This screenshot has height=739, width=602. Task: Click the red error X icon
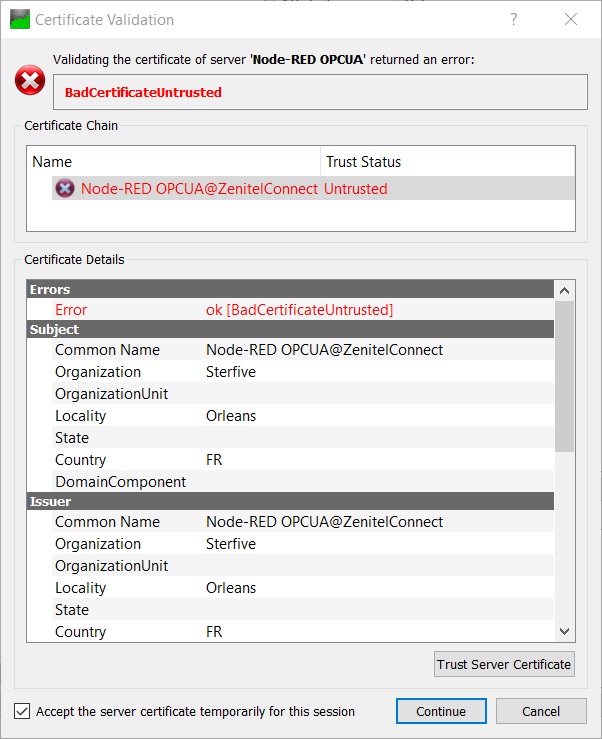tap(30, 80)
